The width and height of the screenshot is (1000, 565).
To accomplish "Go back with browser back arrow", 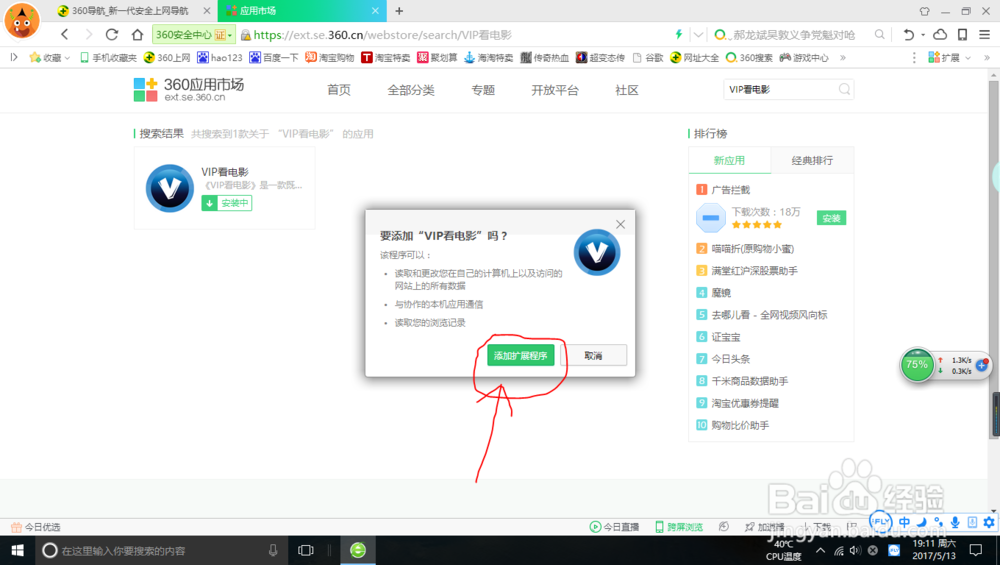I will (x=64, y=34).
